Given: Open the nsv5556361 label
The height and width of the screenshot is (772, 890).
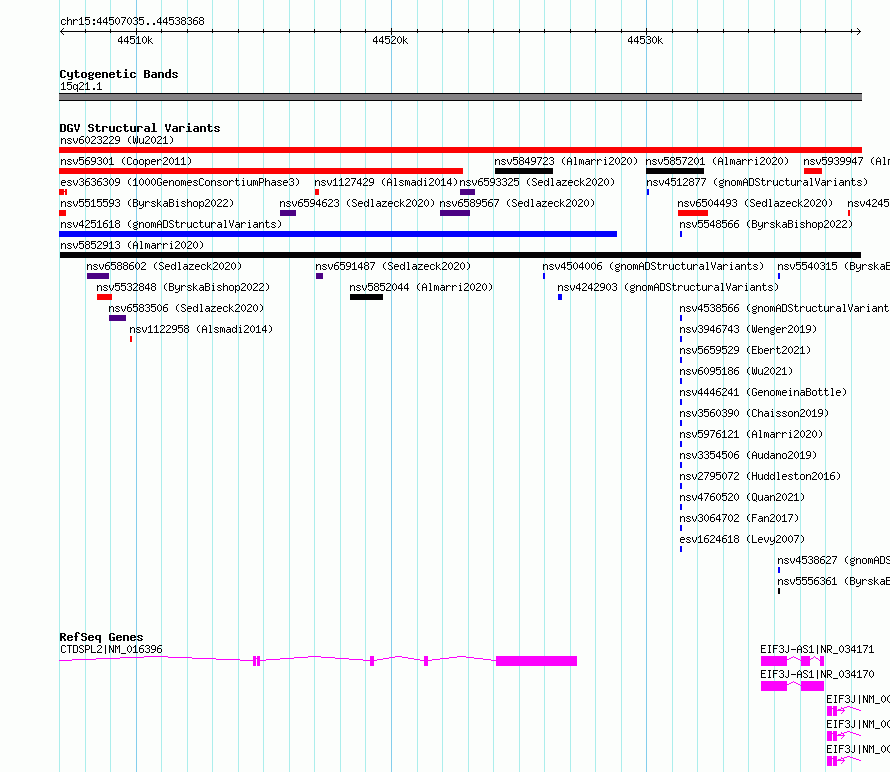Looking at the screenshot, I should pyautogui.click(x=834, y=581).
